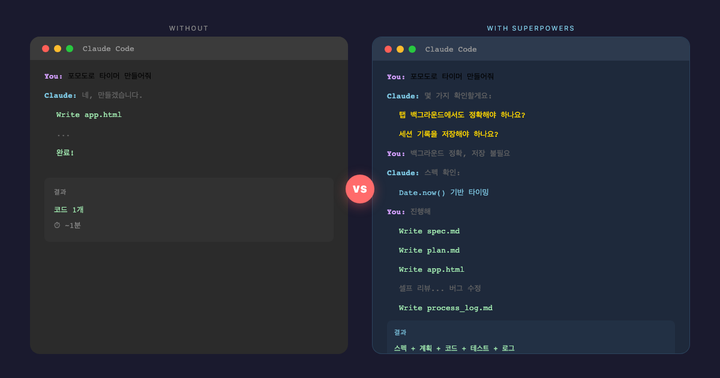Viewport: 720px width, 378px height.
Task: Click the 'Write plan.md' line
Action: 429,250
